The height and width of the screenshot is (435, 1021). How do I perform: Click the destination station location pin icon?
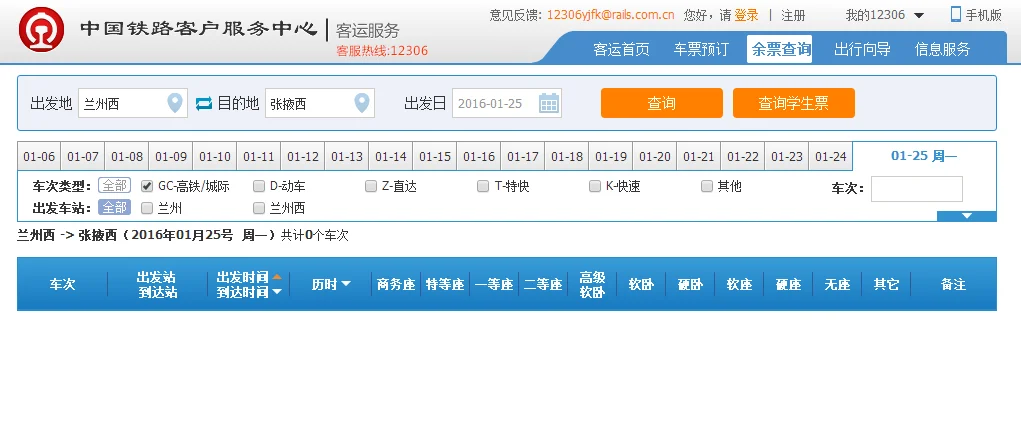coord(361,103)
